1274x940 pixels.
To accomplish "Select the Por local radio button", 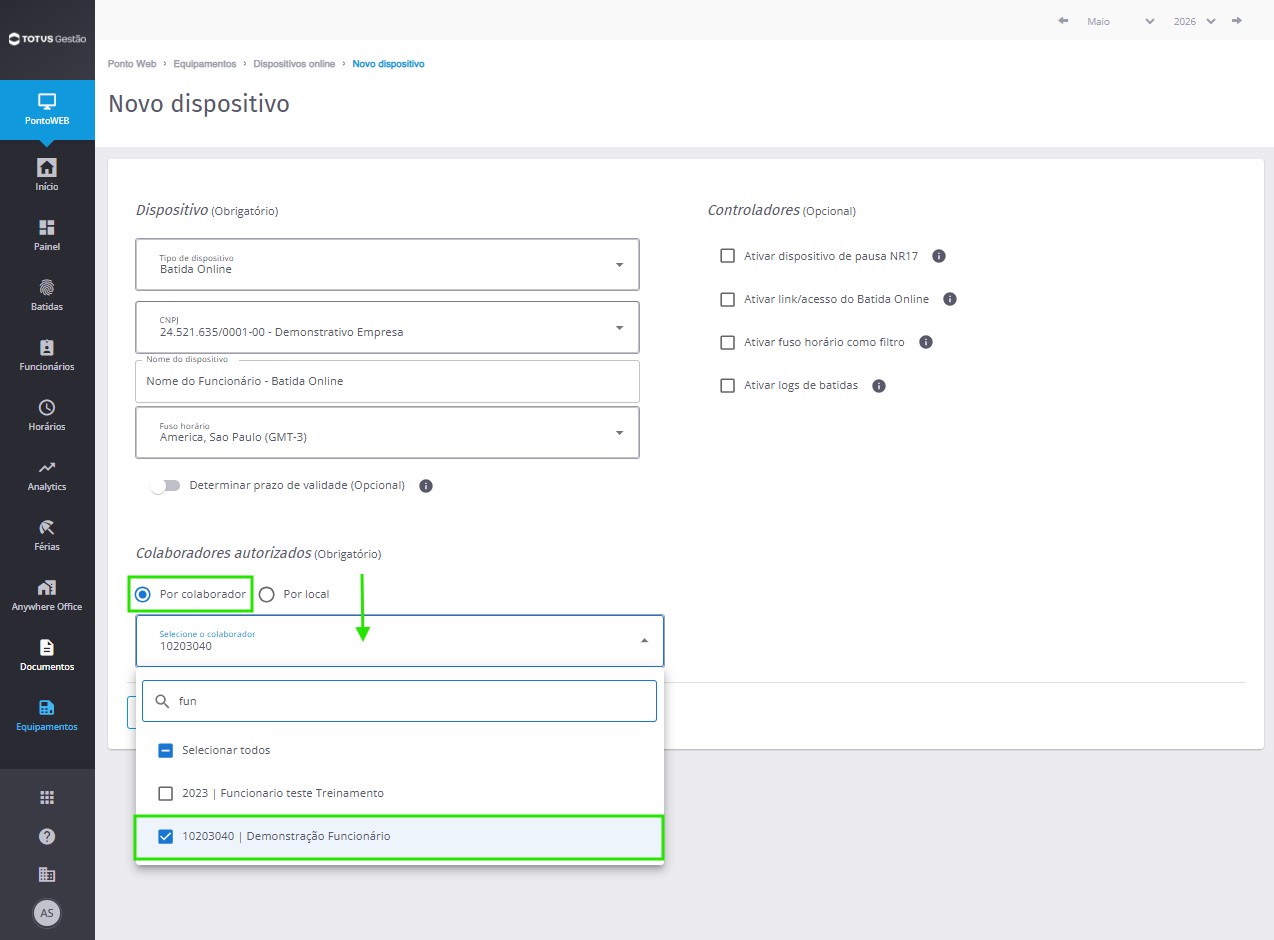I will click(266, 594).
